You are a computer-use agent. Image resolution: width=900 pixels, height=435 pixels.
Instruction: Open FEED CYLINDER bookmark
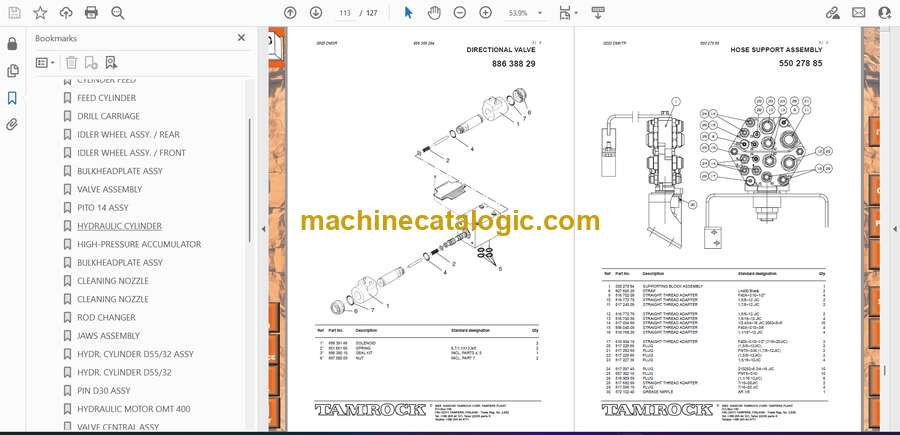107,98
